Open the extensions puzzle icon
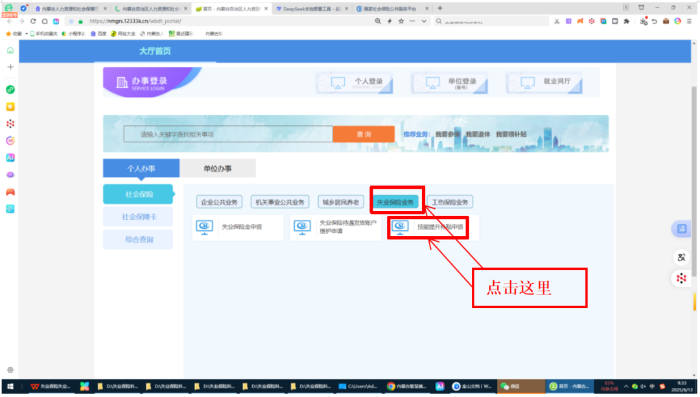 [626, 21]
